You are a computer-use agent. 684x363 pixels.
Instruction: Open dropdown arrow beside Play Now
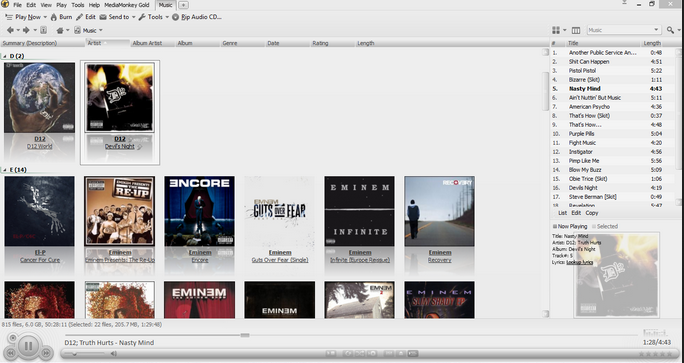click(45, 17)
